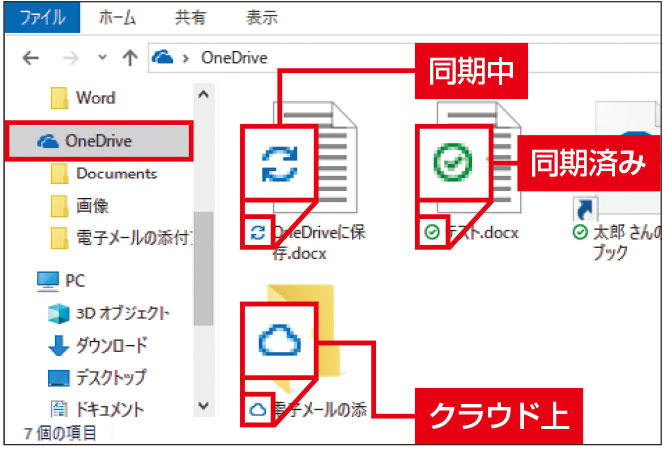This screenshot has width=666, height=450.
Task: Click the syncing status icon by OneDriveに保存.docx
Action: (x=257, y=232)
